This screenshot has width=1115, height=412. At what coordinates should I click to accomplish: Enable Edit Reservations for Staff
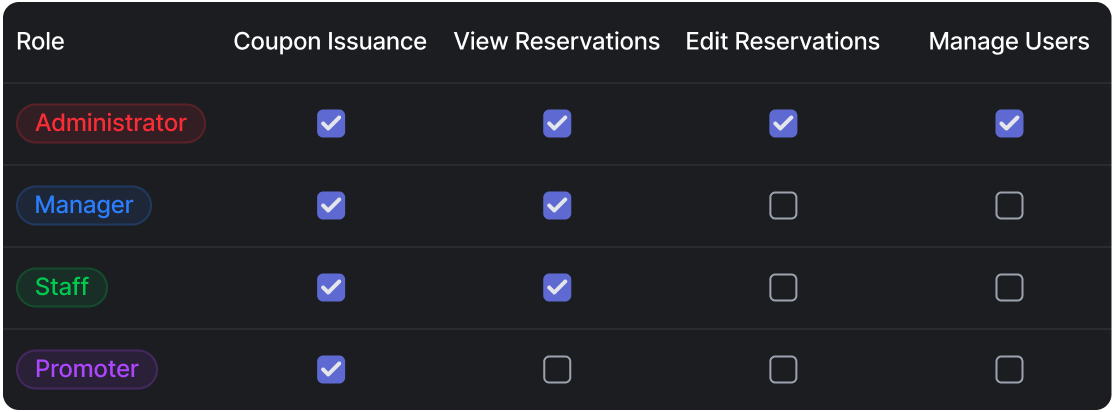pos(783,288)
